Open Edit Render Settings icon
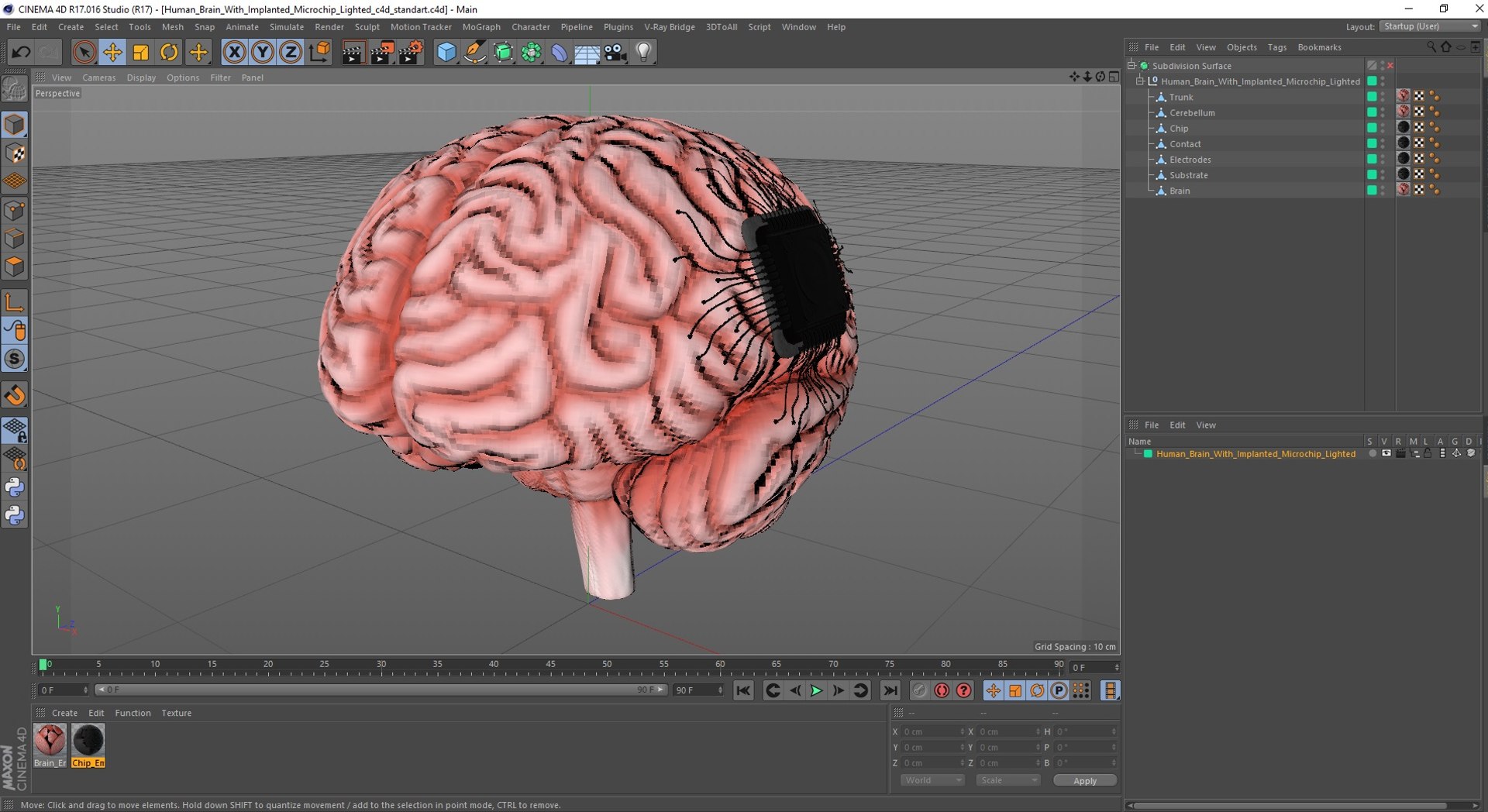Image resolution: width=1488 pixels, height=812 pixels. [410, 52]
